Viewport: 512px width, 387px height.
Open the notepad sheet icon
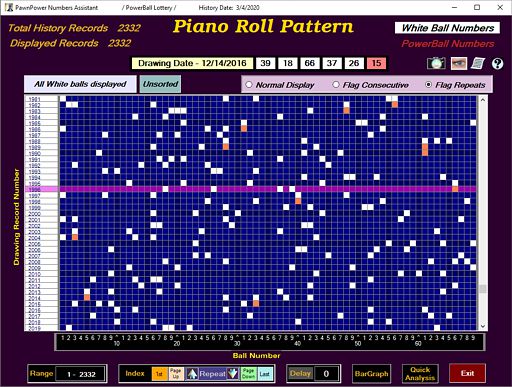478,63
